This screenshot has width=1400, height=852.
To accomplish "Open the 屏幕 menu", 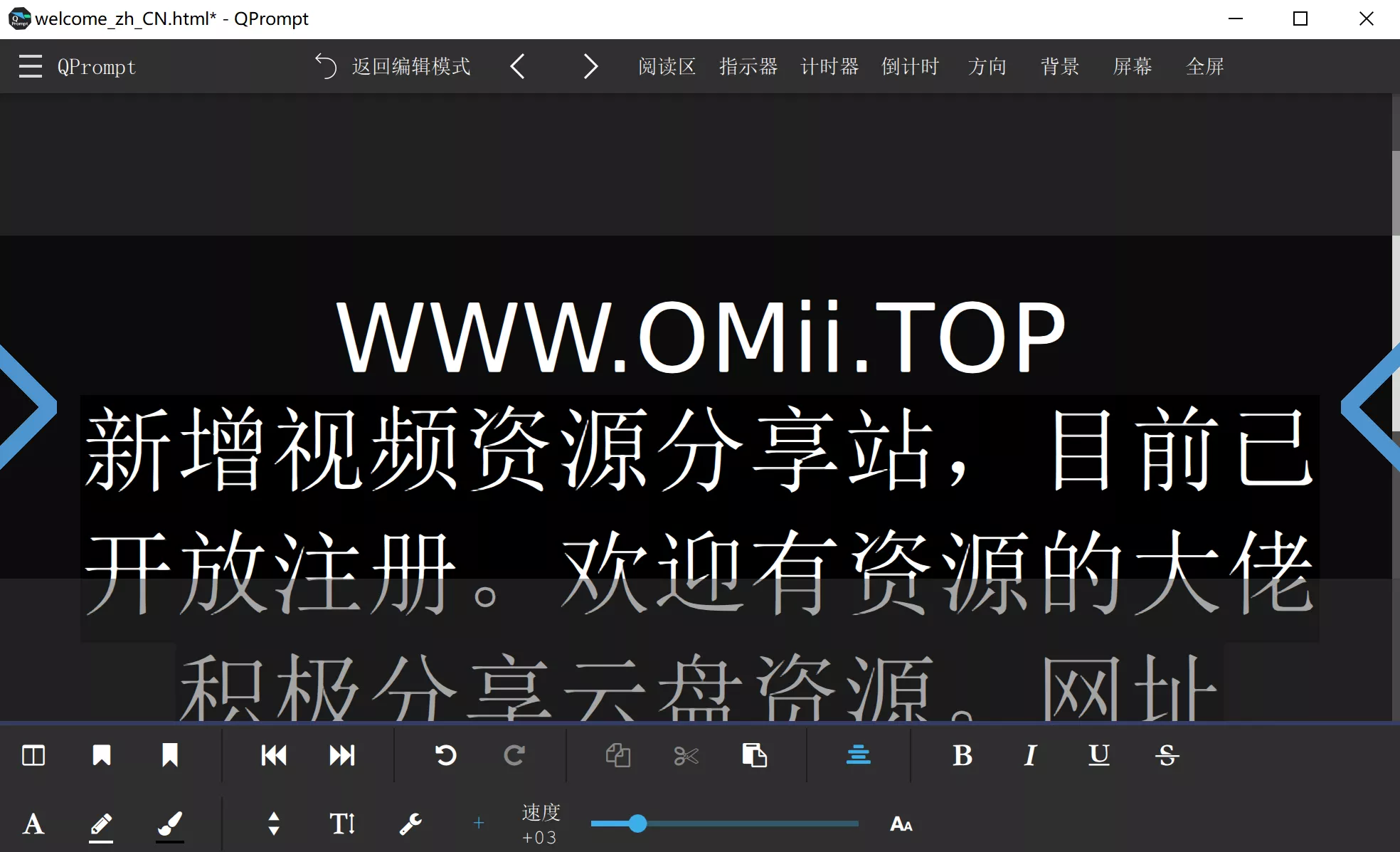I will tap(1133, 66).
